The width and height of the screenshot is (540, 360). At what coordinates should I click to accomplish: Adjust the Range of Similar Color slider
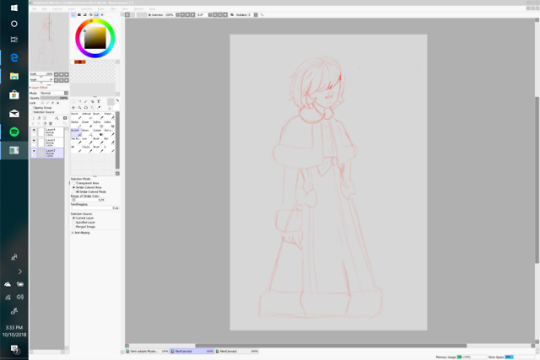pyautogui.click(x=88, y=200)
